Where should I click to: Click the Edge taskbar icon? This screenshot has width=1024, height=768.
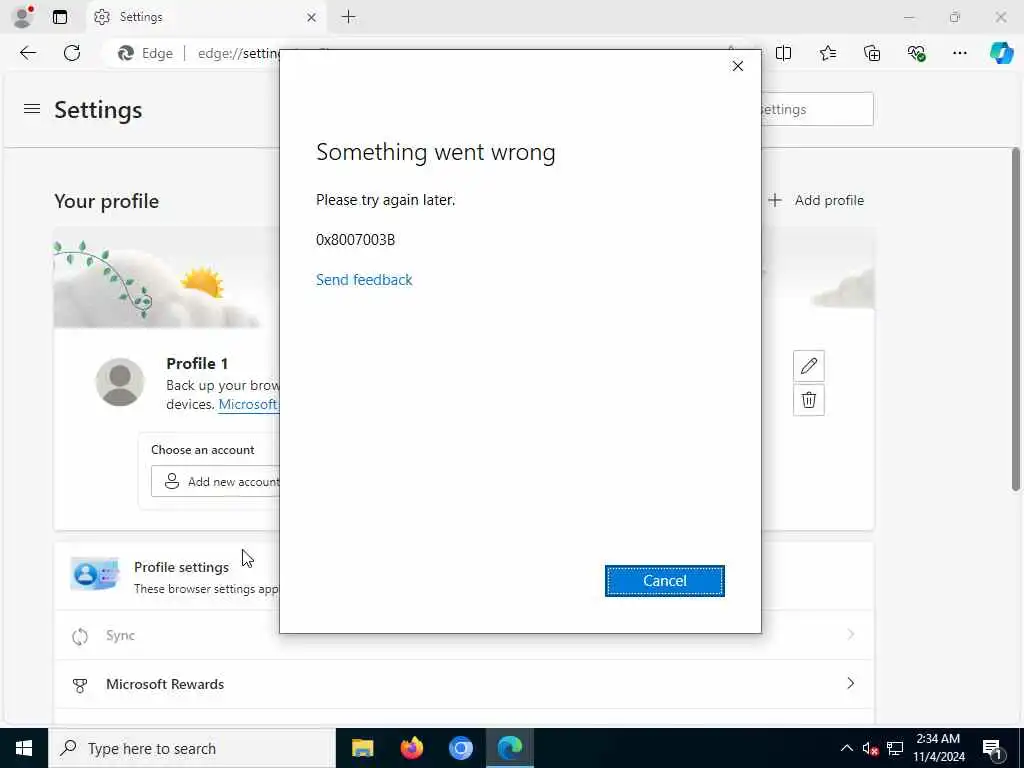pyautogui.click(x=509, y=748)
